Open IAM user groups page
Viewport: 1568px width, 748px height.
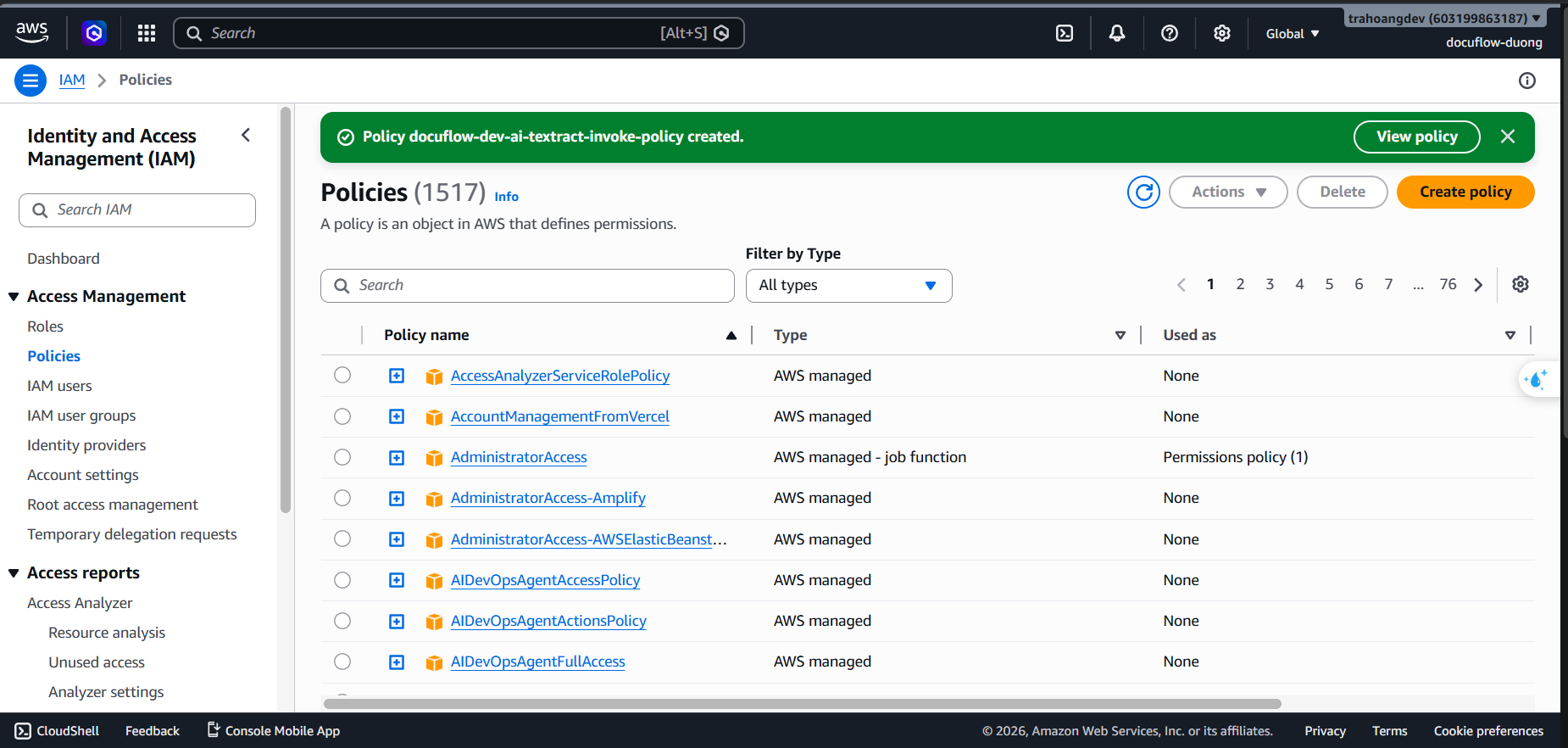pyautogui.click(x=81, y=416)
